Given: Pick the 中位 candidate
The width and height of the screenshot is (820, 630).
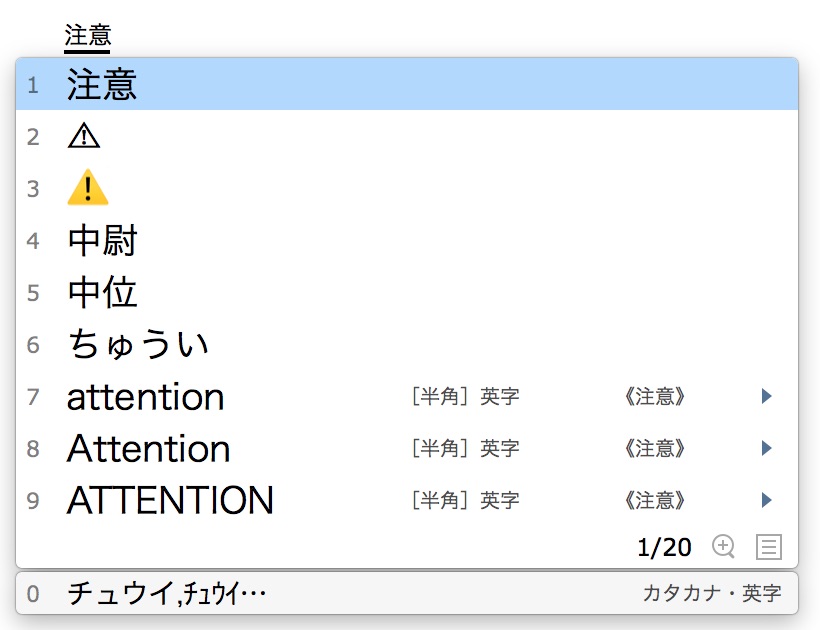Looking at the screenshot, I should pos(102,293).
